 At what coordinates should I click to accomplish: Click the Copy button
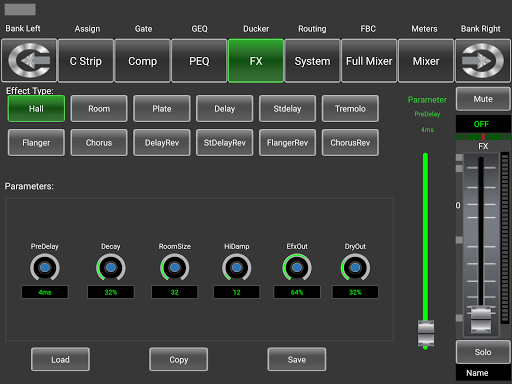coord(179,359)
